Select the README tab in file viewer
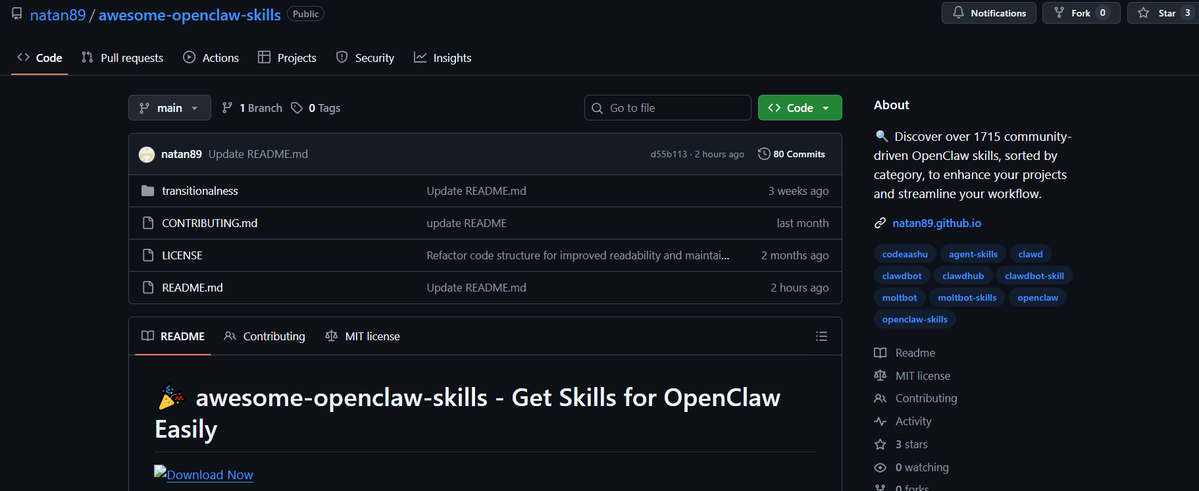Screen dimensions: 1199x491 click(x=173, y=337)
